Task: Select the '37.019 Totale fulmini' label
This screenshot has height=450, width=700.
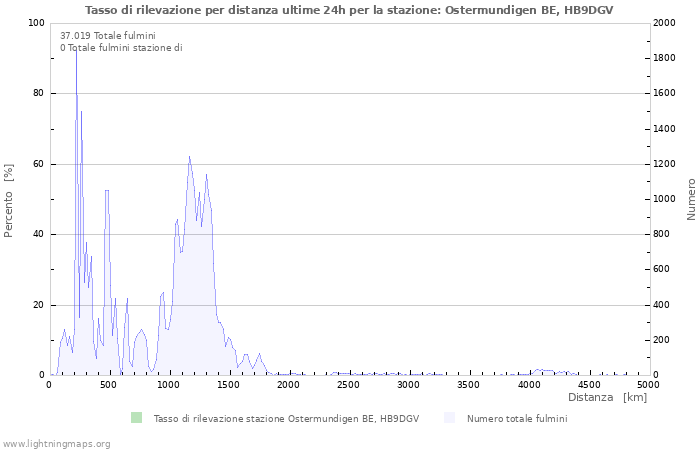Action: point(108,36)
